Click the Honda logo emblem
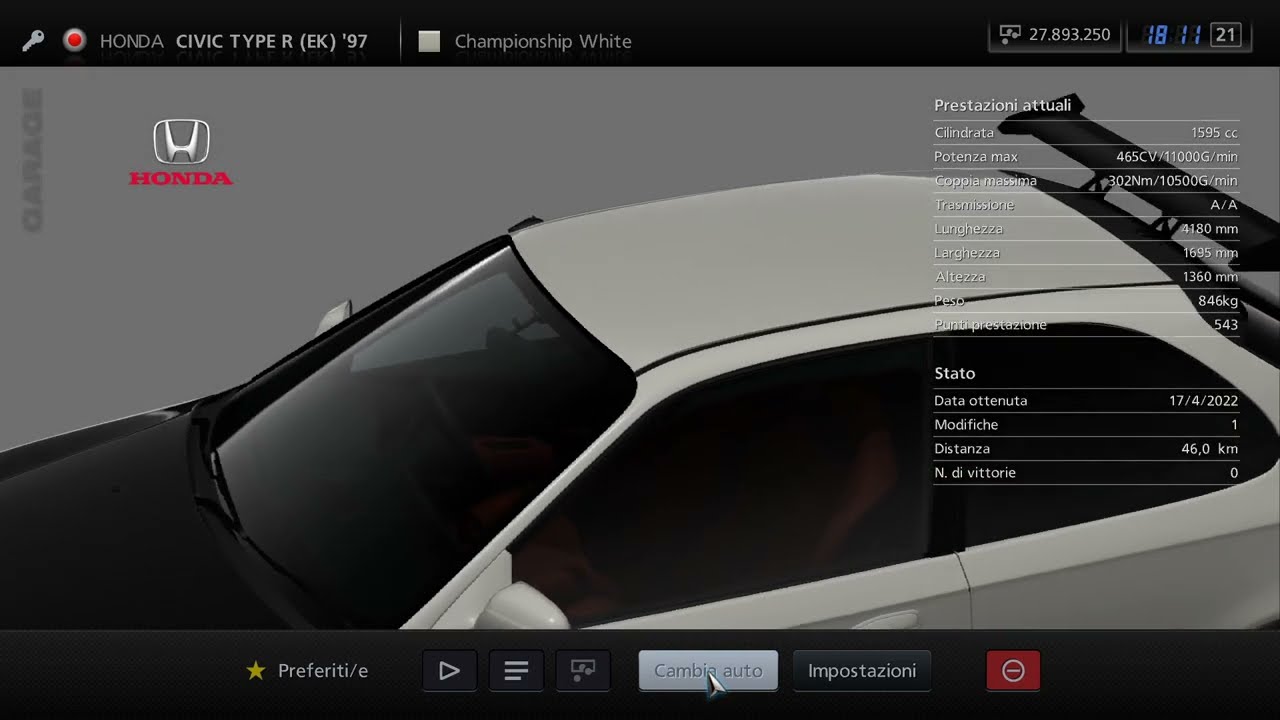 (x=181, y=152)
